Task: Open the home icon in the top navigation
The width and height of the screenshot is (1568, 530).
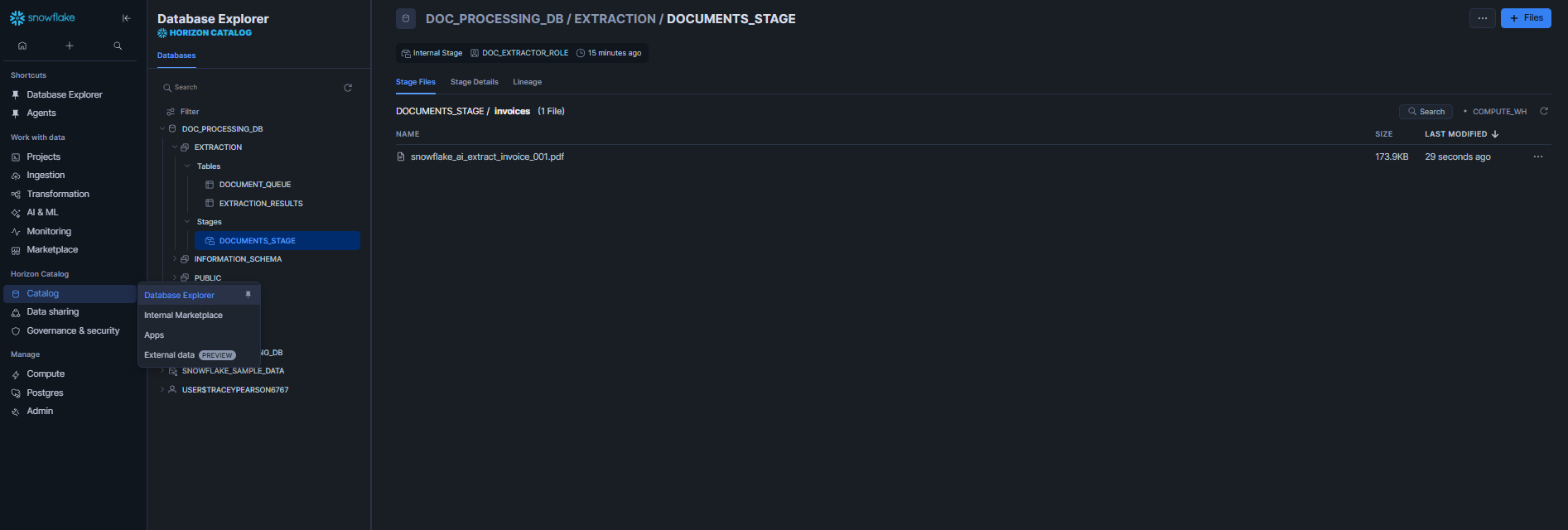Action: (22, 46)
